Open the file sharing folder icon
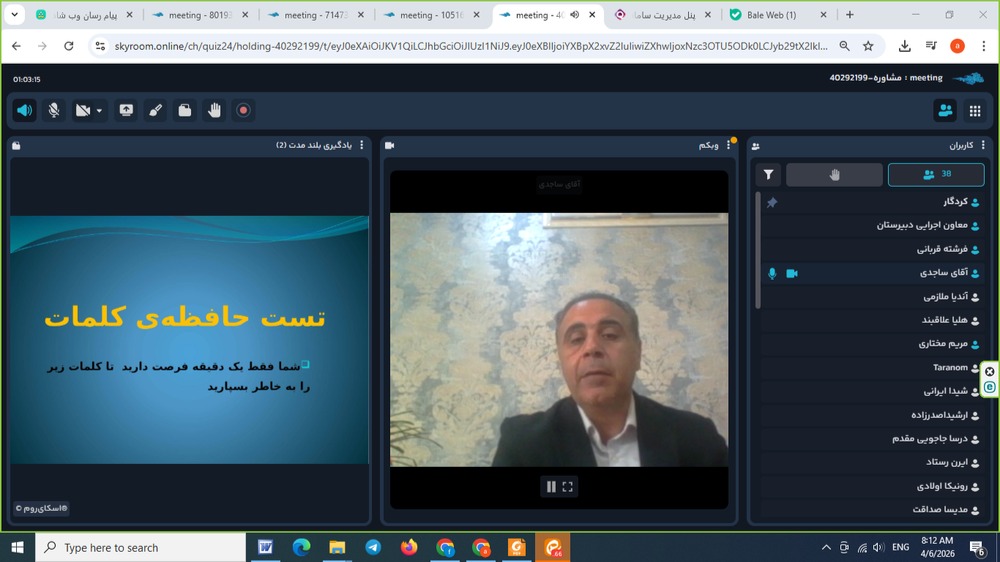The image size is (1000, 562). (x=185, y=110)
